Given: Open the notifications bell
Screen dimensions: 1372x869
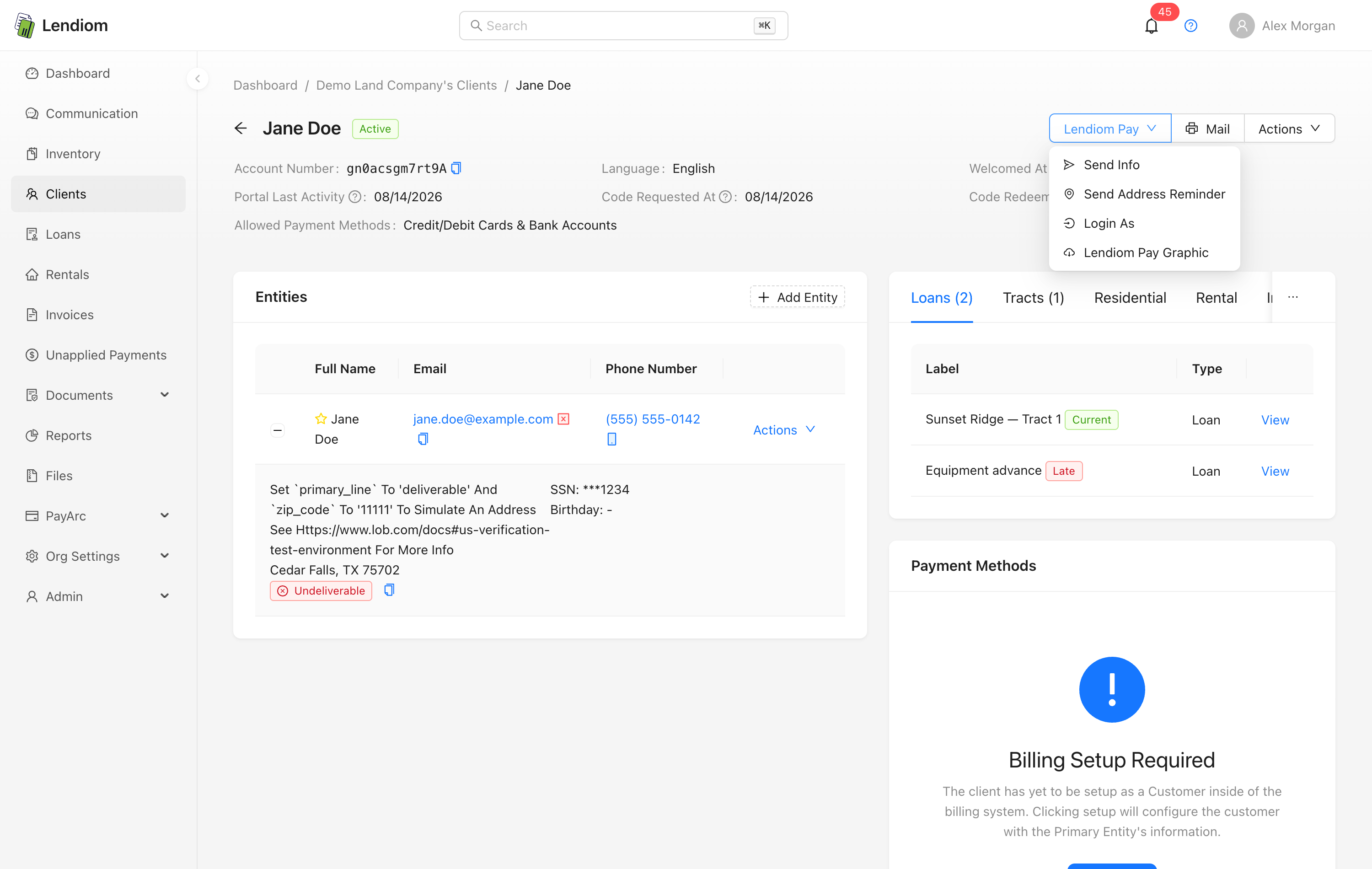Looking at the screenshot, I should [x=1151, y=26].
